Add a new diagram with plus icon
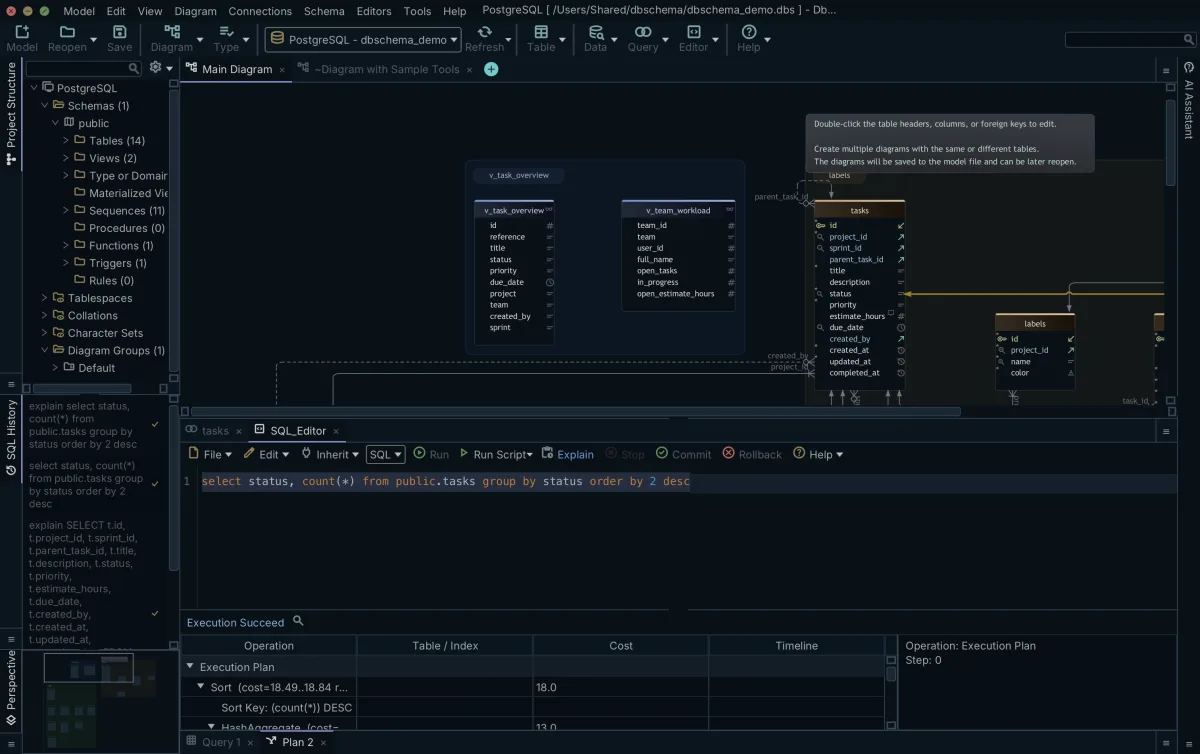 pyautogui.click(x=491, y=69)
